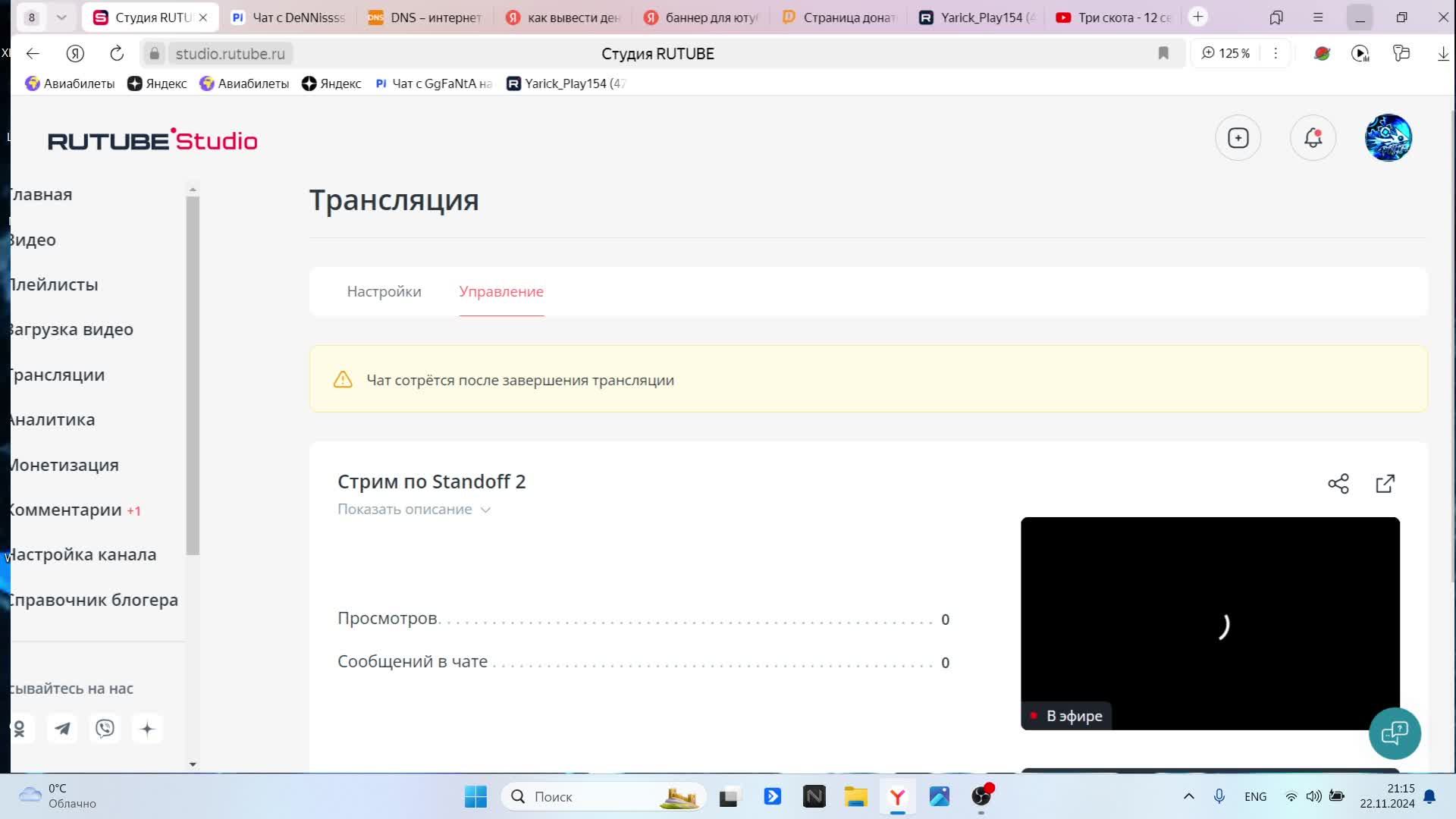1456x819 pixels.
Task: Open the browser hamburger menu
Action: click(1318, 17)
